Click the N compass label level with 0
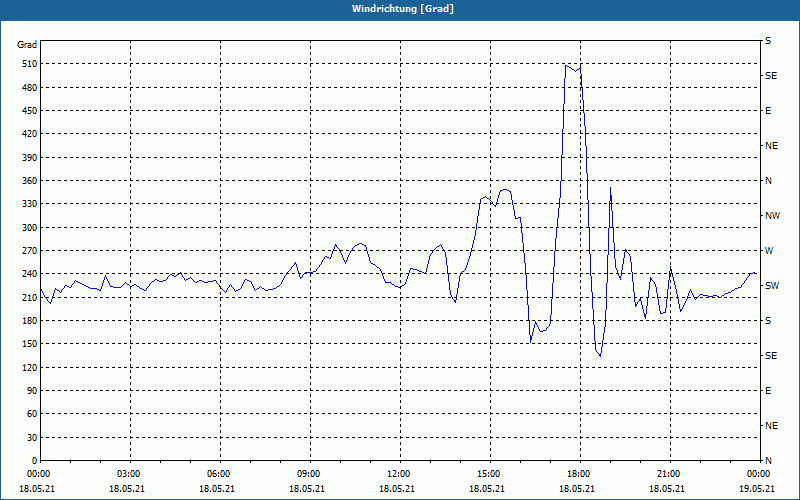This screenshot has width=800, height=500. pos(768,460)
